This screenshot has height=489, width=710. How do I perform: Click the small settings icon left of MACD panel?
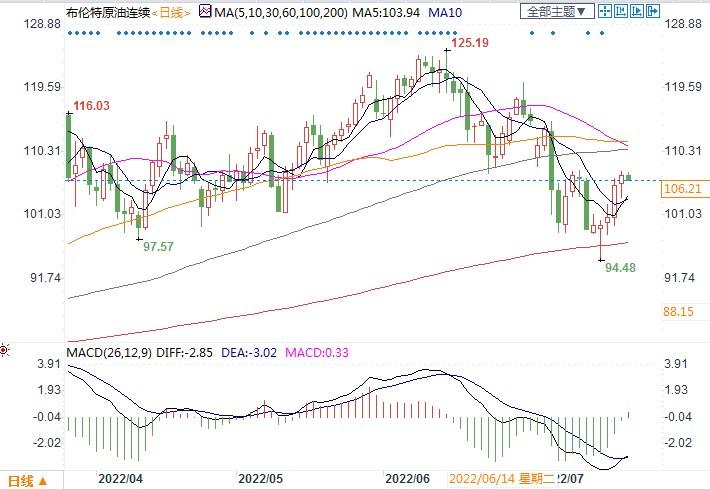(x=5, y=350)
